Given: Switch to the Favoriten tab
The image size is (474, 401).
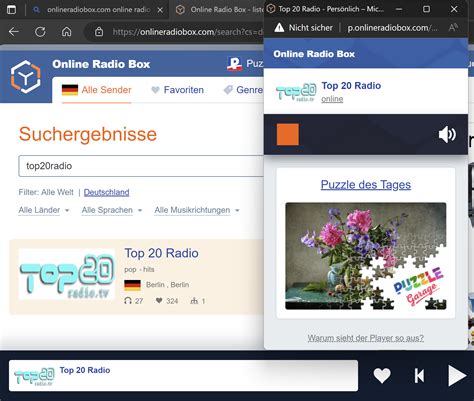Looking at the screenshot, I should [177, 90].
